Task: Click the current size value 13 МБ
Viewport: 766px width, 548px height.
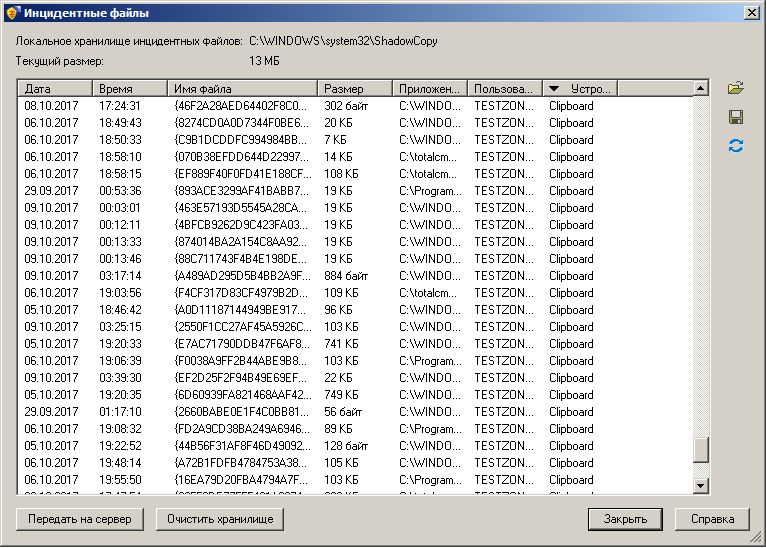Action: (264, 61)
